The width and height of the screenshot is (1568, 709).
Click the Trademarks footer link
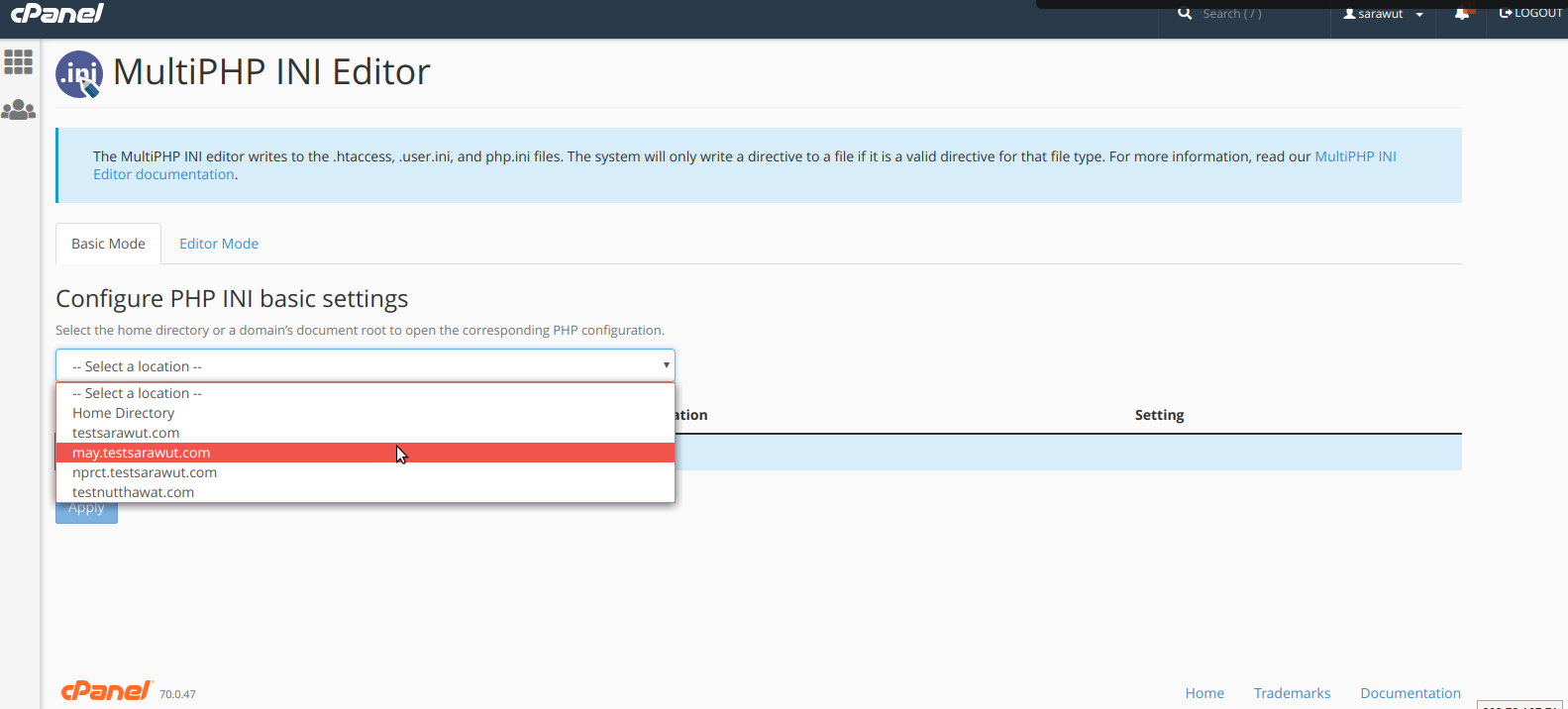click(x=1292, y=693)
